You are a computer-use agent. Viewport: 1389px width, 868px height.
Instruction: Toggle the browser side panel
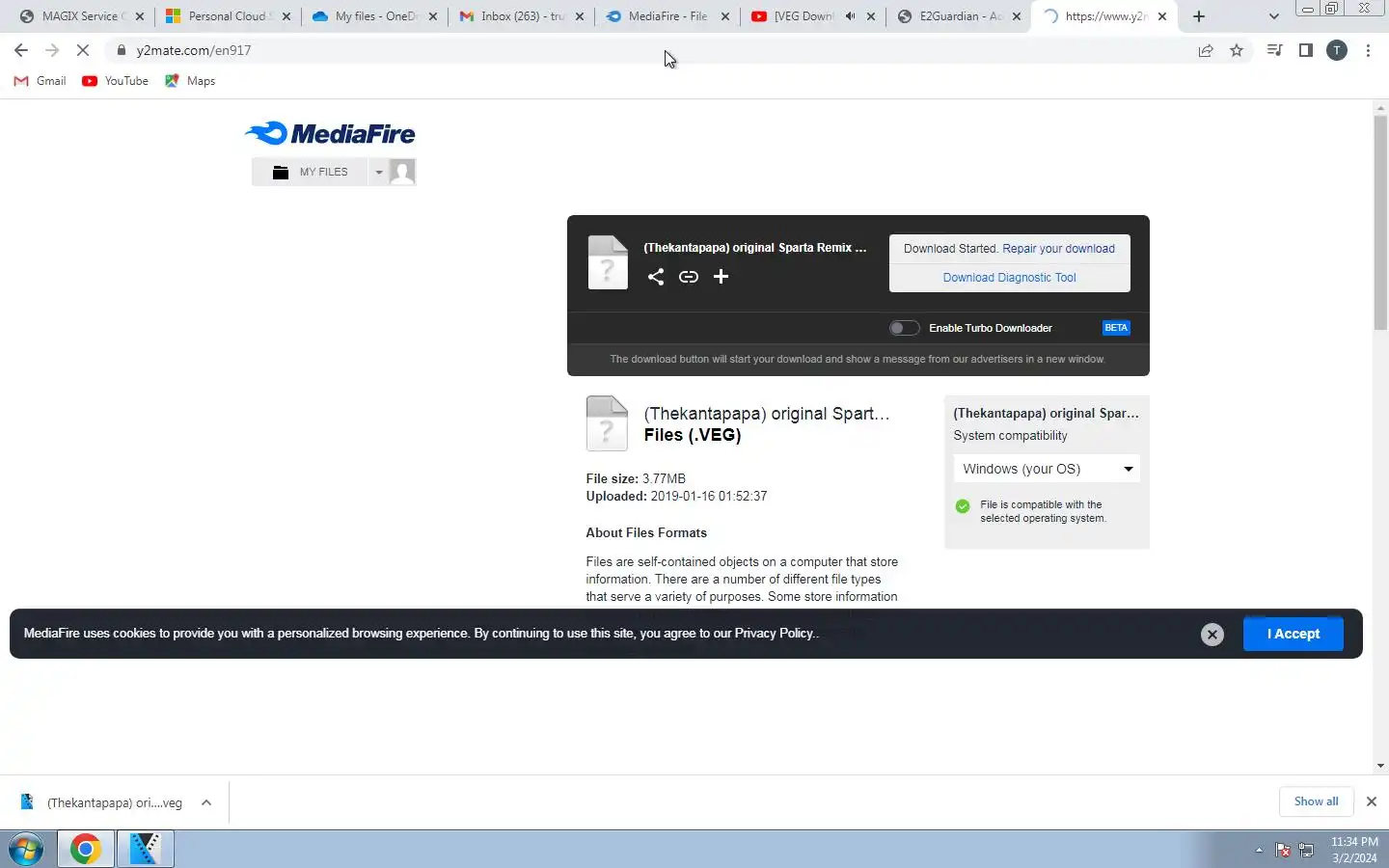click(1306, 50)
